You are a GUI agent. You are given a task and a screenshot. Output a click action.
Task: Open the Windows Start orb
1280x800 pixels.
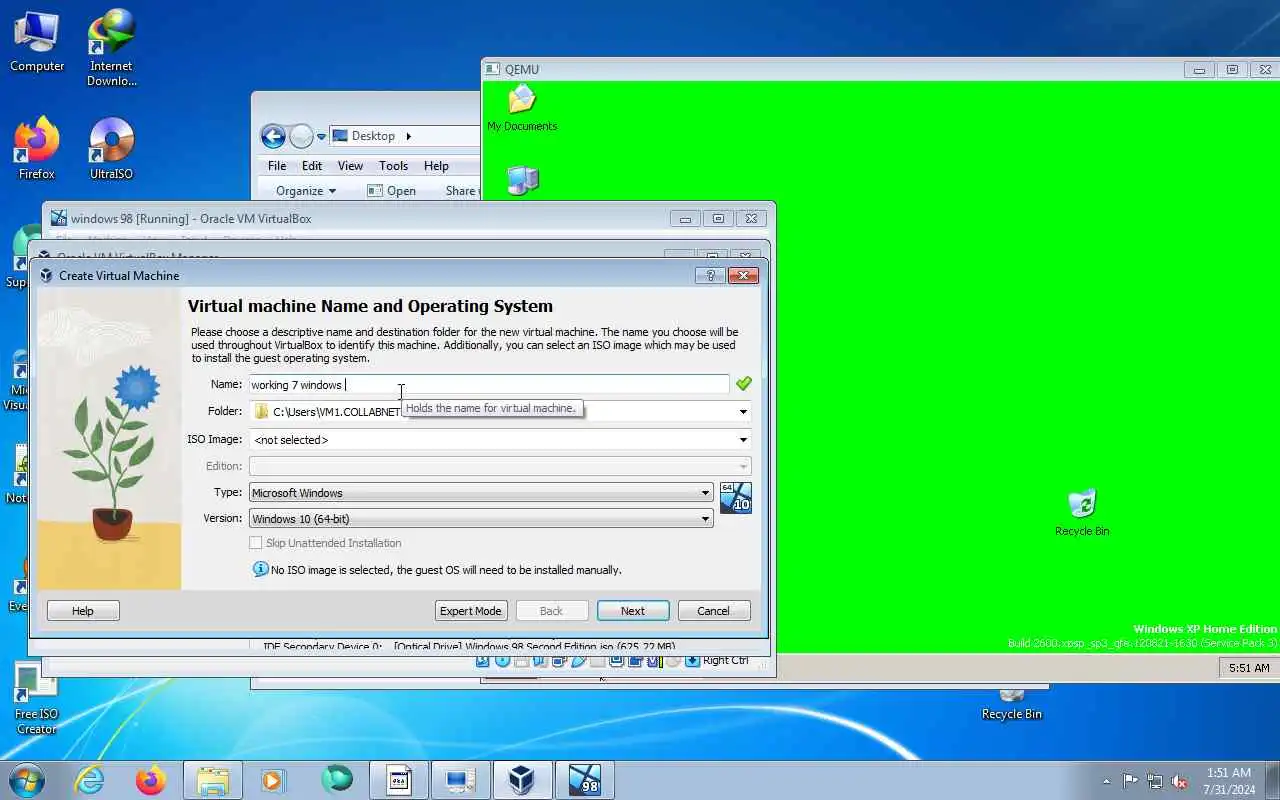27,780
